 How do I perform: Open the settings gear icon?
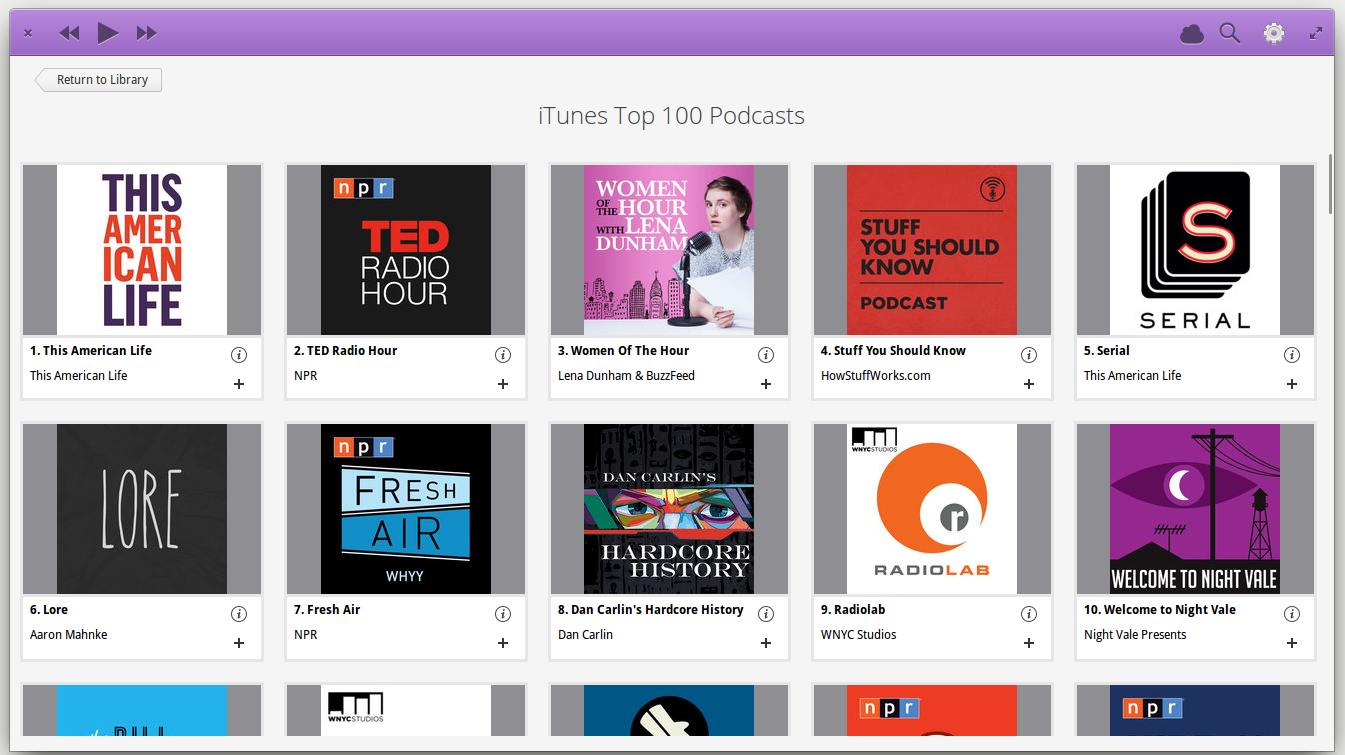pyautogui.click(x=1273, y=32)
